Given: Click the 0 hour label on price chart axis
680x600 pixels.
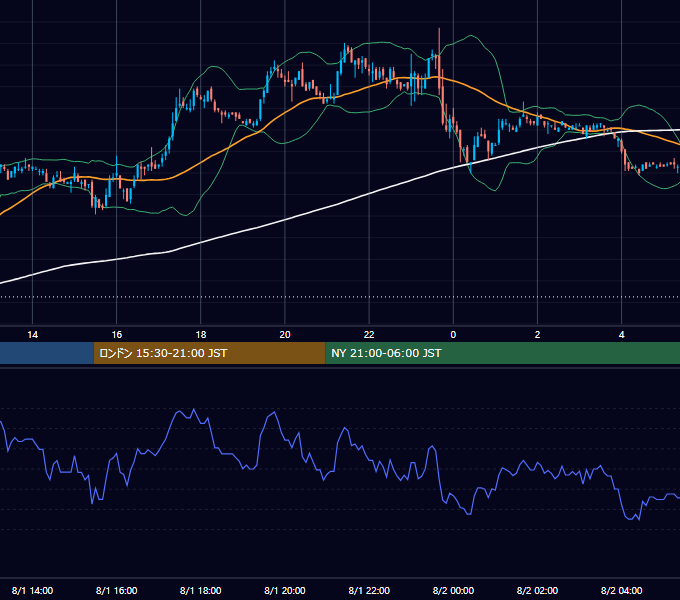Looking at the screenshot, I should [x=453, y=335].
